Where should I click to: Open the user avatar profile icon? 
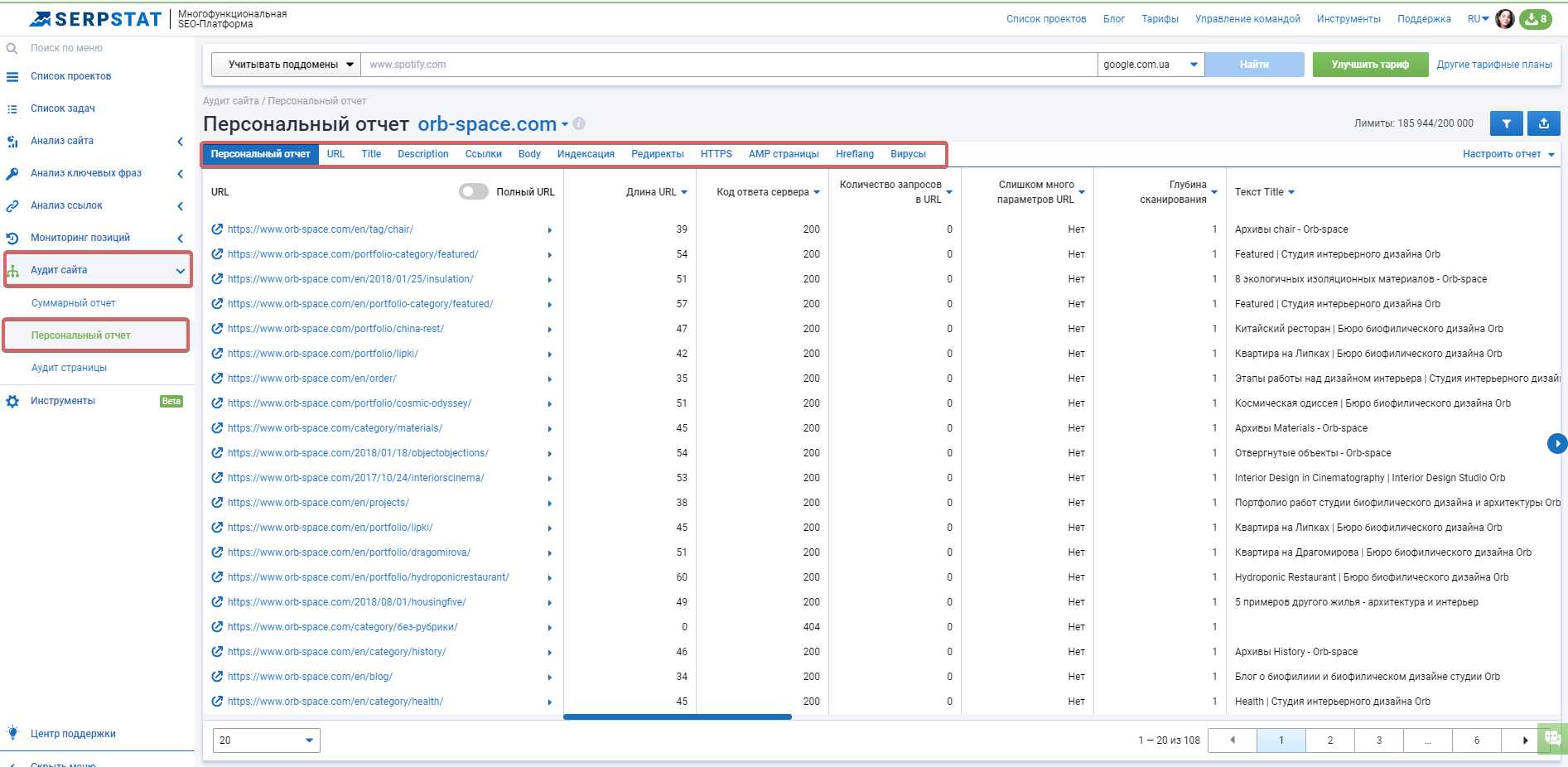1505,19
